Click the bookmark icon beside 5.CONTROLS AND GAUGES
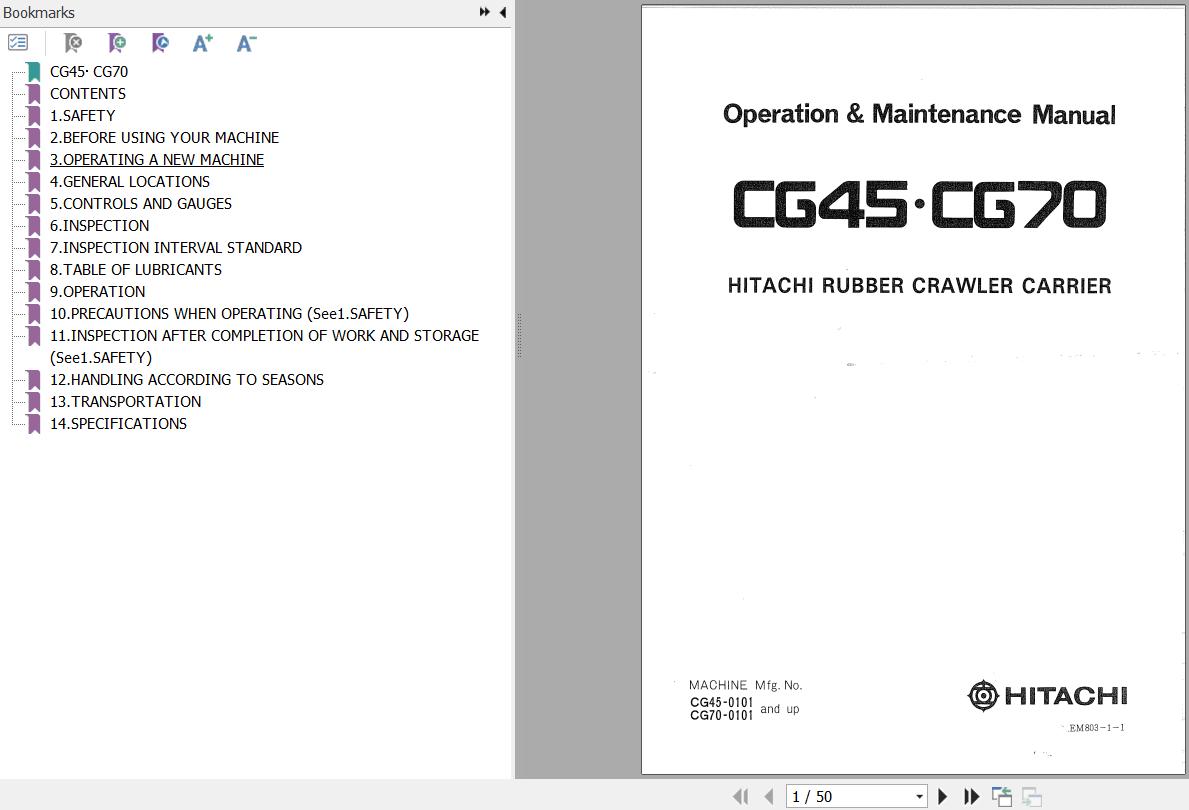The height and width of the screenshot is (810, 1189). (33, 204)
